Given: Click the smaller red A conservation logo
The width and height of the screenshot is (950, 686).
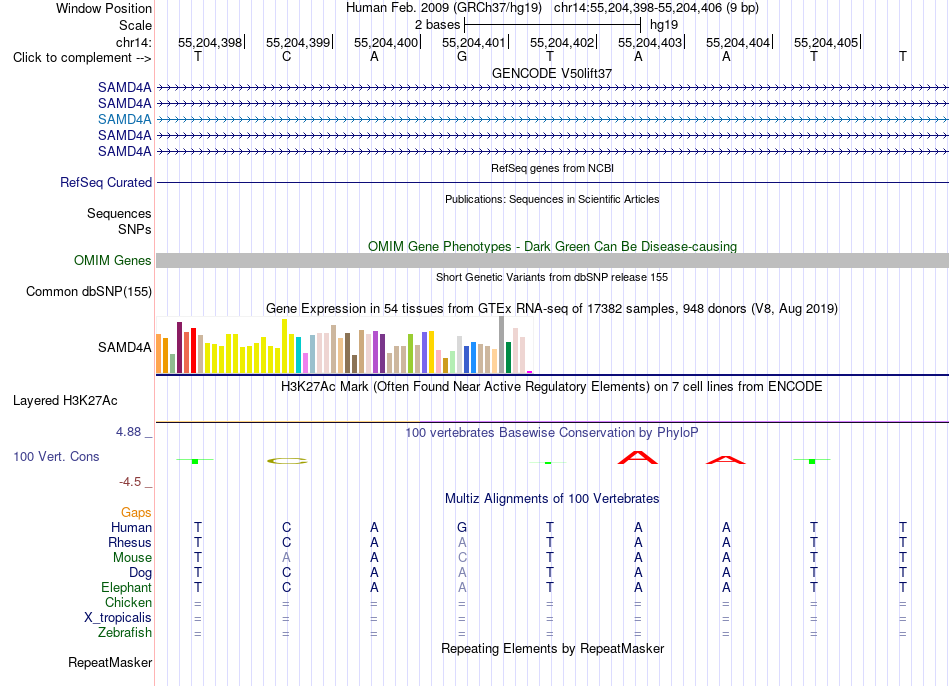Looking at the screenshot, I should 726,460.
